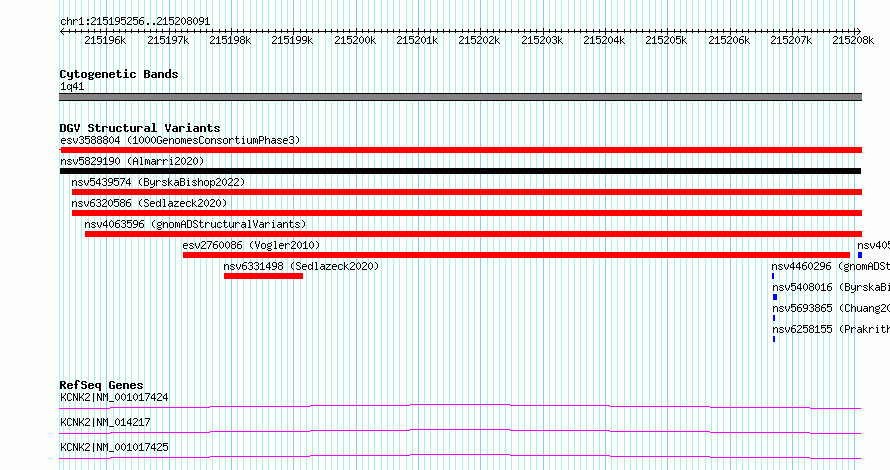Click the red bar for nsv6320586
This screenshot has height=470, width=890.
467,213
